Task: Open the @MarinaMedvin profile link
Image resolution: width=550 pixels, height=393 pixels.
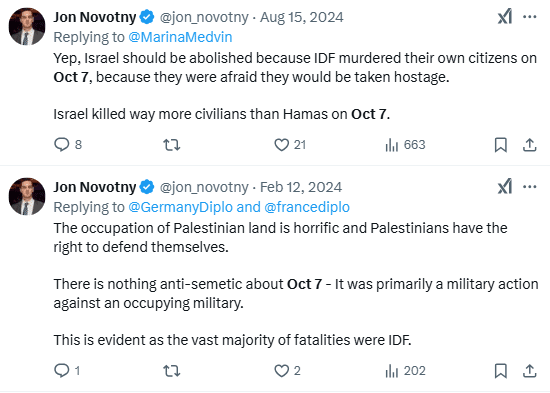Action: (x=180, y=37)
